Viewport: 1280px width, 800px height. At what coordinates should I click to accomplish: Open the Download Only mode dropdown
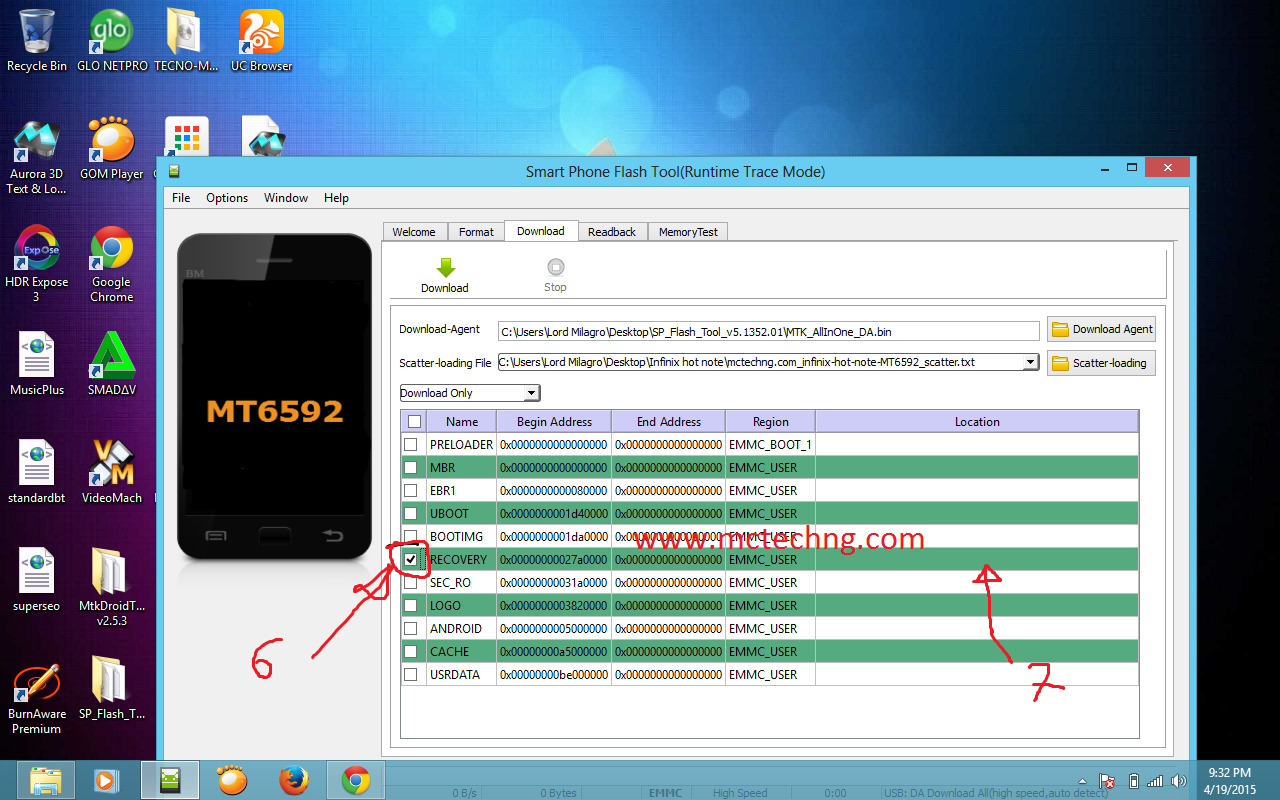tap(531, 392)
